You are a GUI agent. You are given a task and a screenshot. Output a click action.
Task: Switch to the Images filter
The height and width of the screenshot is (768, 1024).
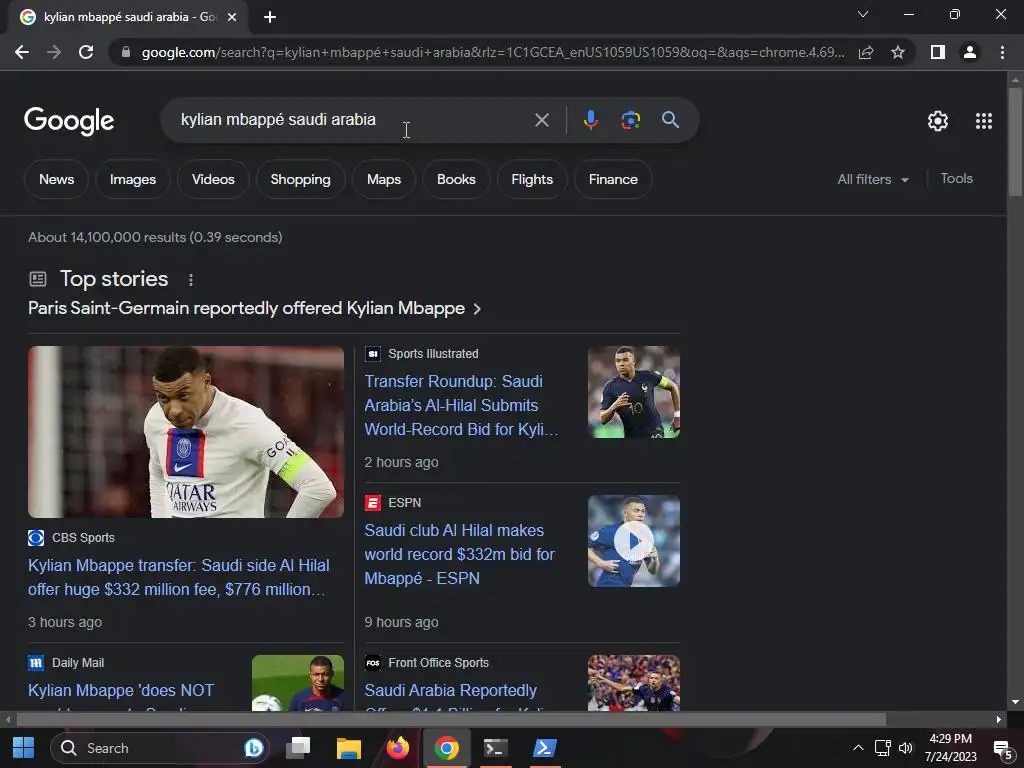point(133,180)
